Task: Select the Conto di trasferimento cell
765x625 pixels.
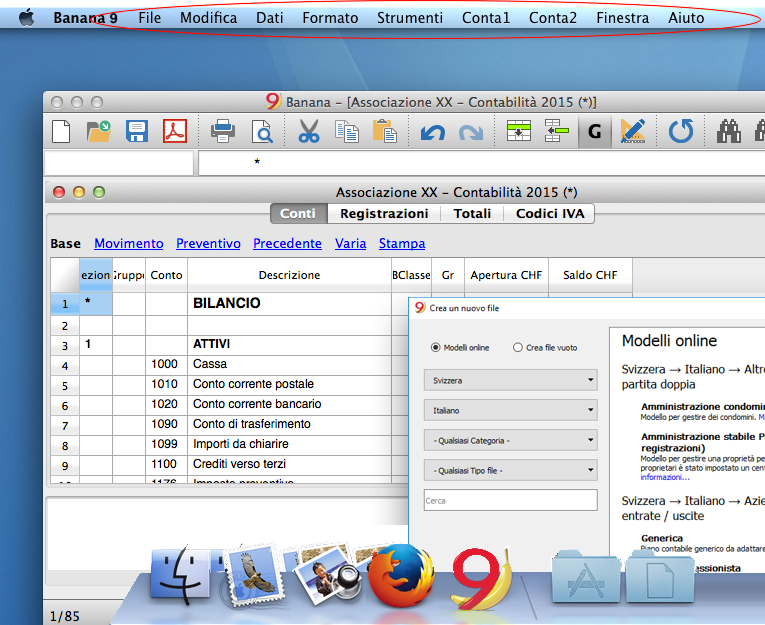Action: [289, 424]
